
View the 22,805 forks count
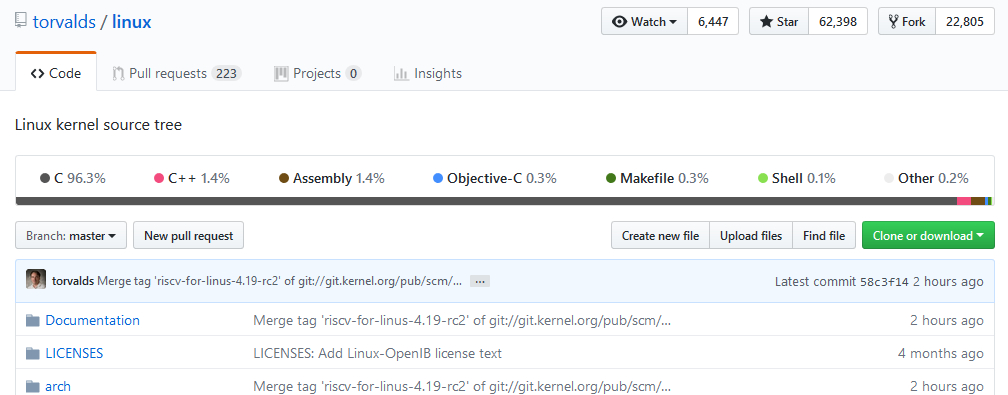964,21
